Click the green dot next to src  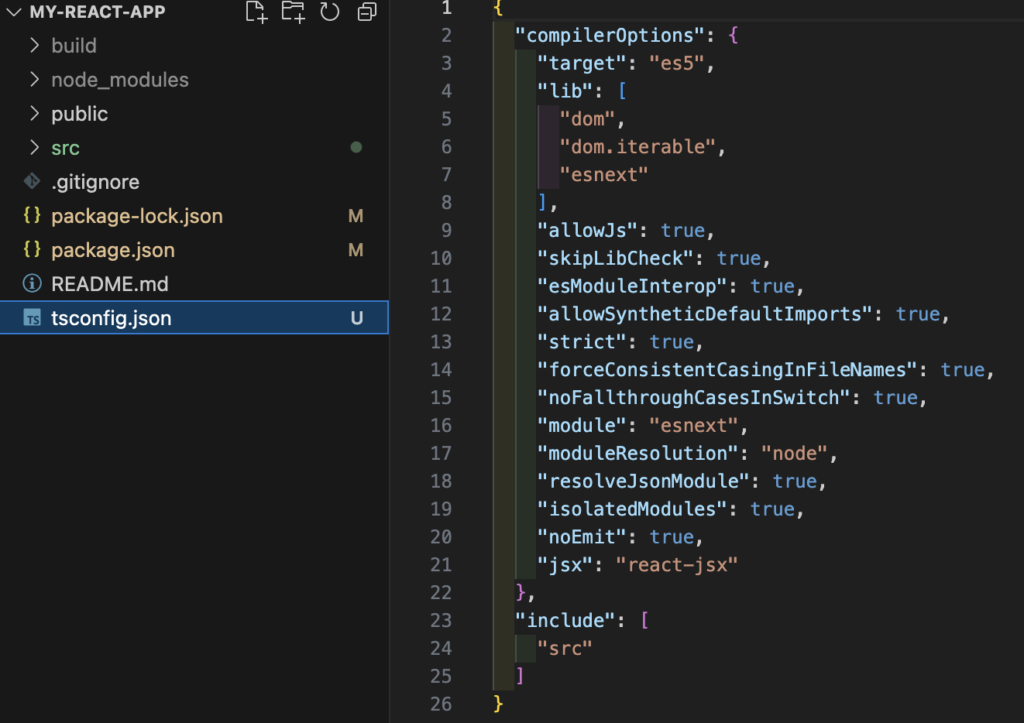(x=356, y=147)
